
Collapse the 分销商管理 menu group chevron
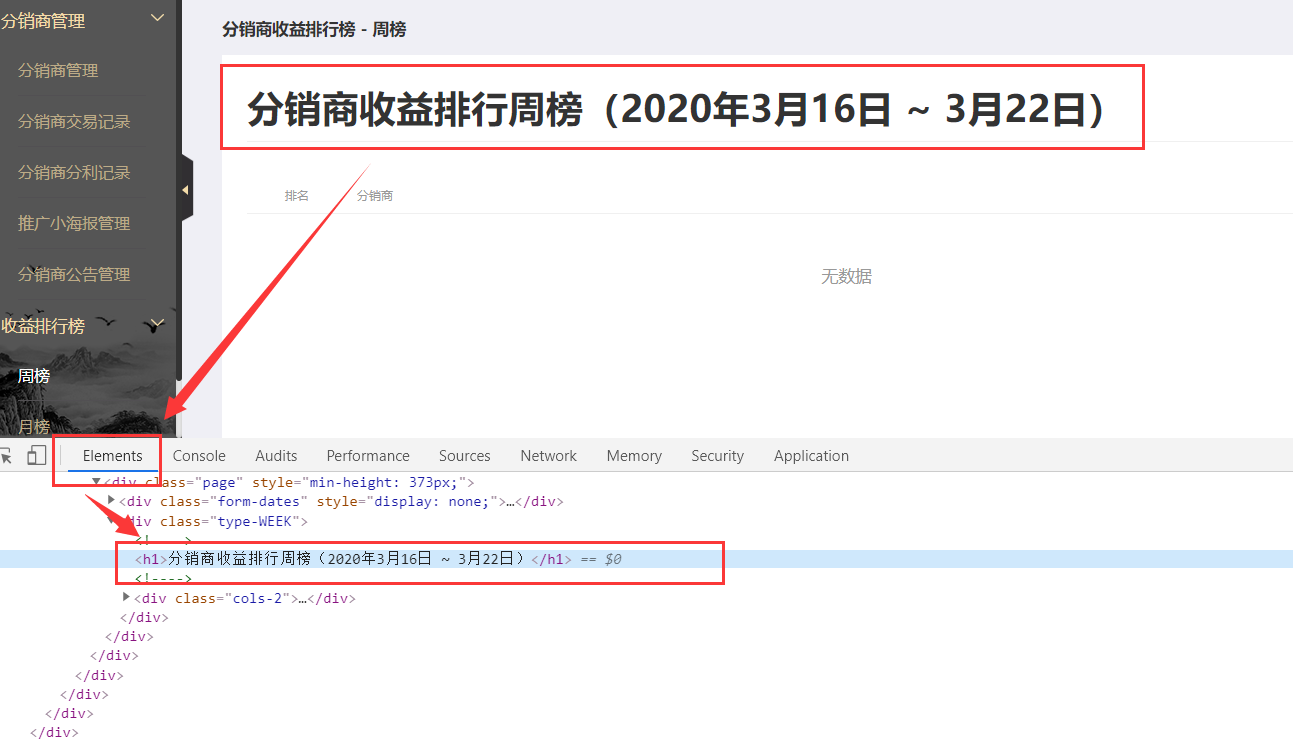coord(157,18)
